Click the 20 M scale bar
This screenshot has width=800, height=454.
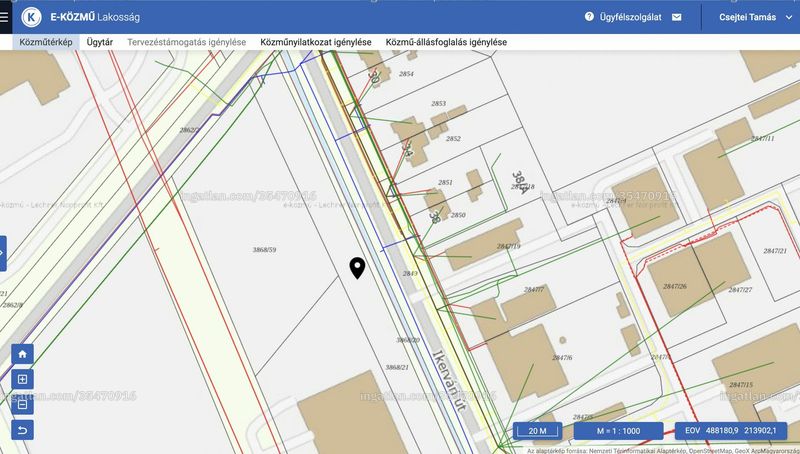(537, 431)
